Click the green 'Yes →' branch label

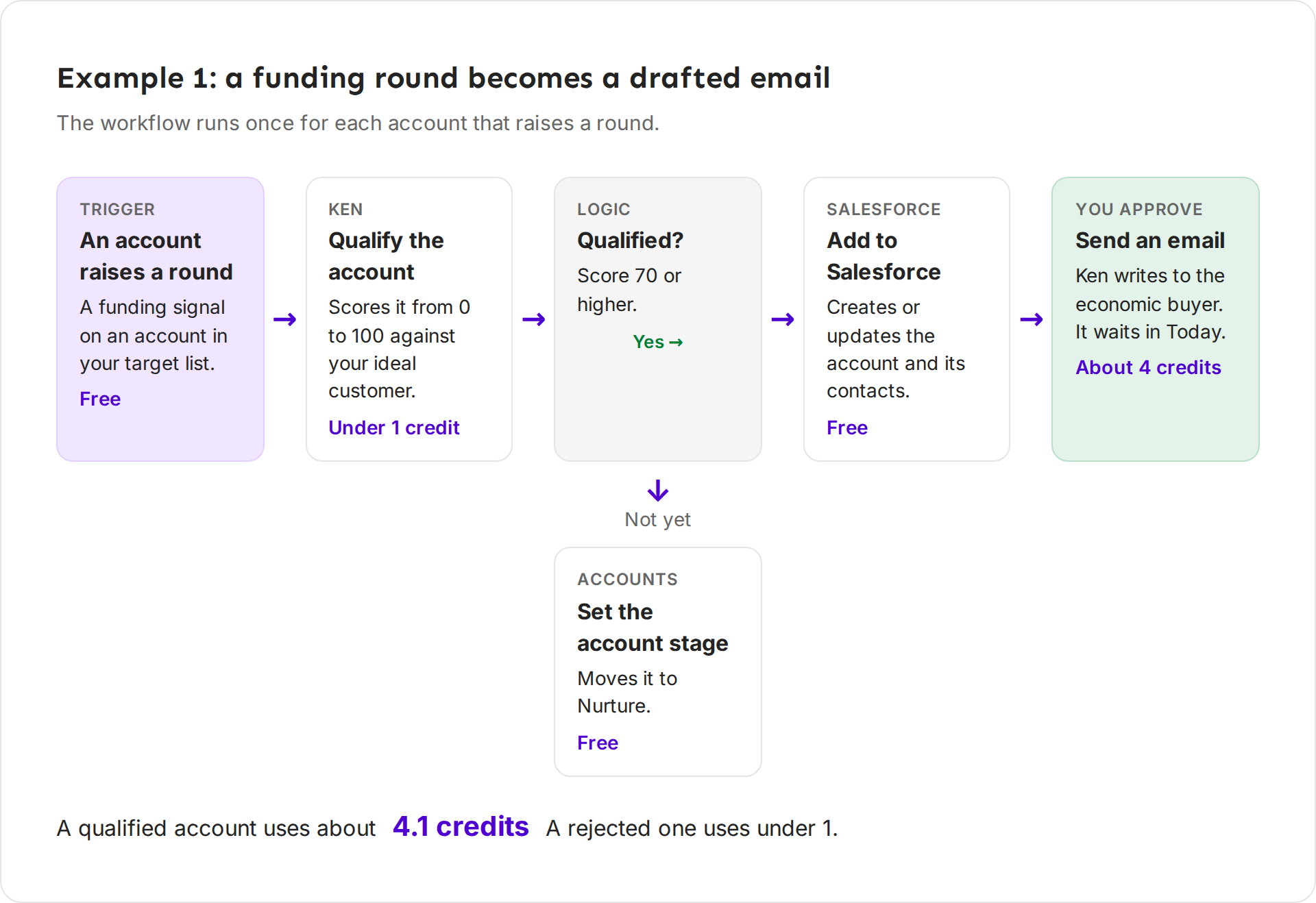(x=657, y=341)
